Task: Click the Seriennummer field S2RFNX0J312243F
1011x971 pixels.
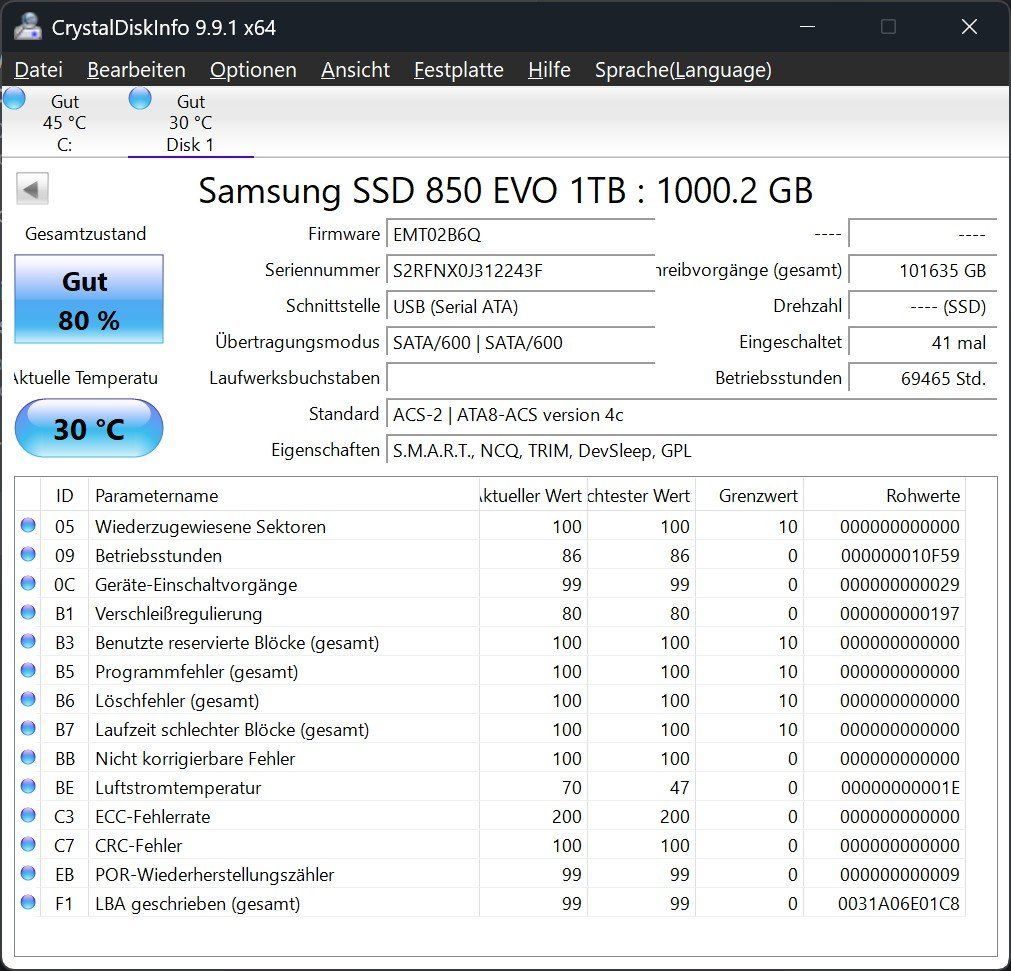Action: pyautogui.click(x=520, y=270)
